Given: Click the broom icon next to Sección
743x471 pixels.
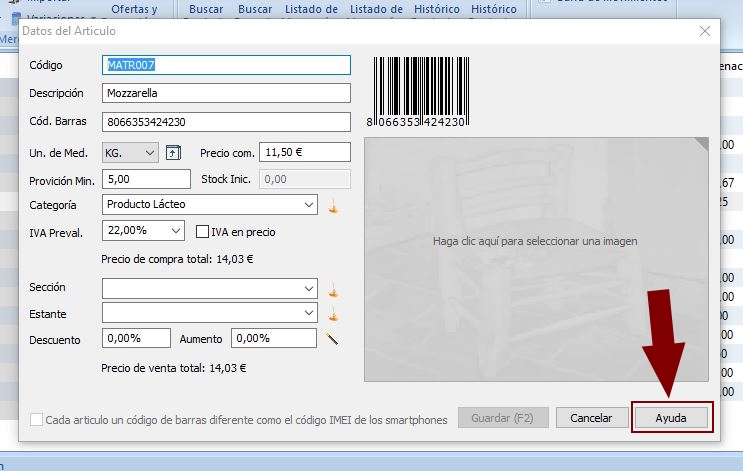Looking at the screenshot, I should [334, 290].
